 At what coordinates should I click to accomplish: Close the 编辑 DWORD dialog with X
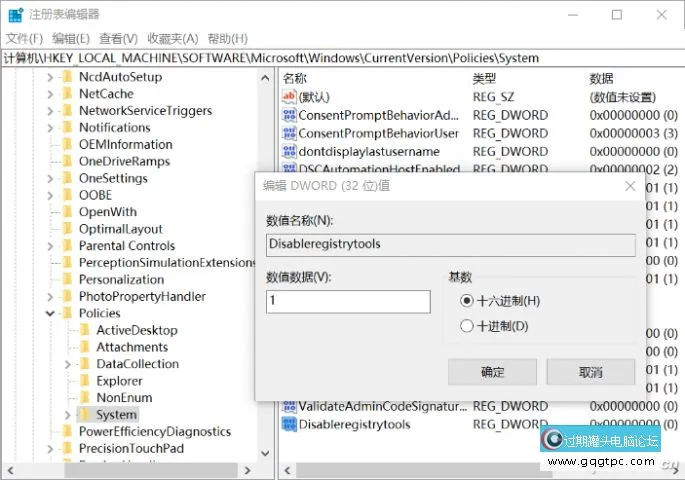629,186
